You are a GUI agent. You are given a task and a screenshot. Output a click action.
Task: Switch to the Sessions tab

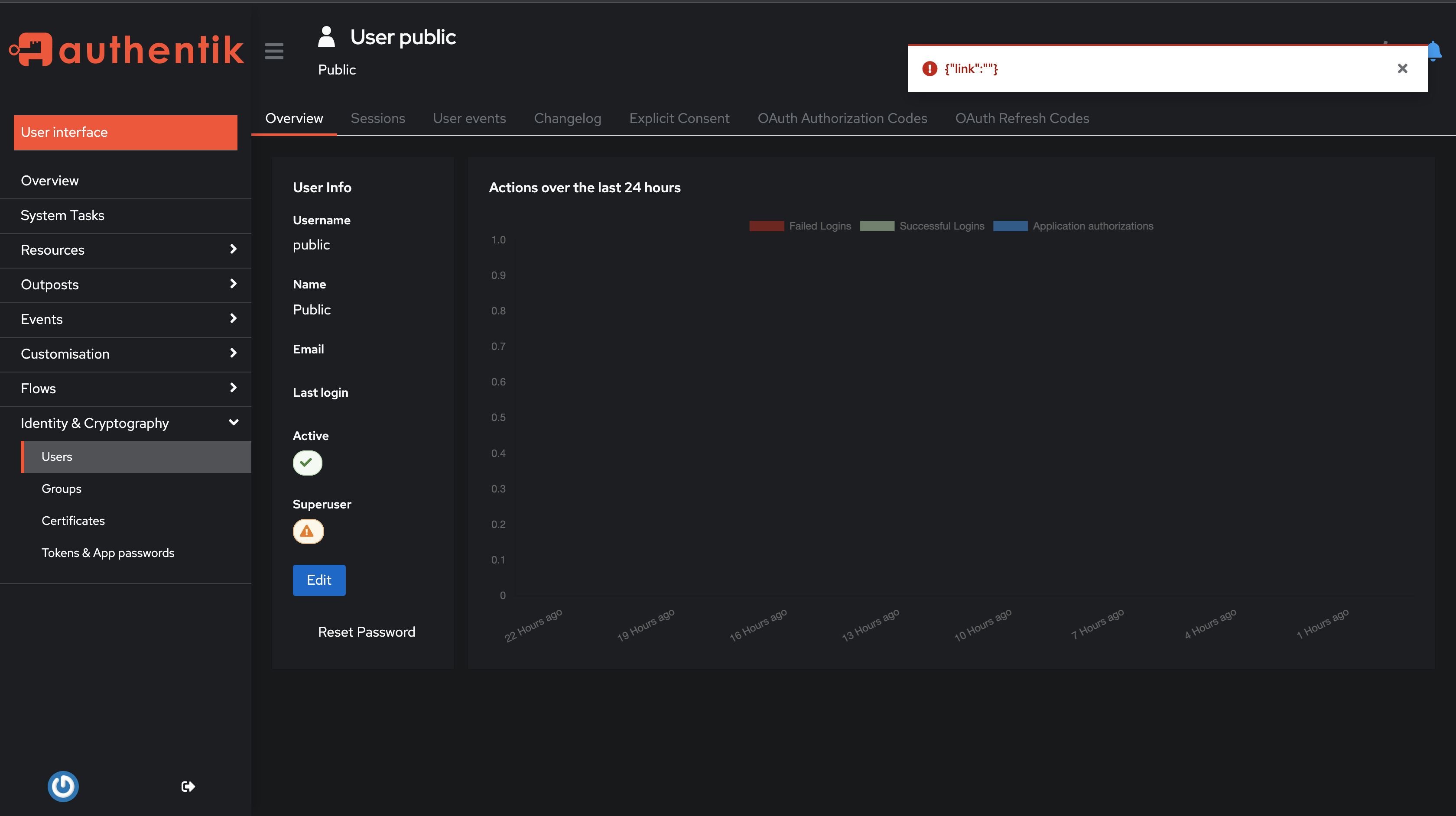pos(377,118)
